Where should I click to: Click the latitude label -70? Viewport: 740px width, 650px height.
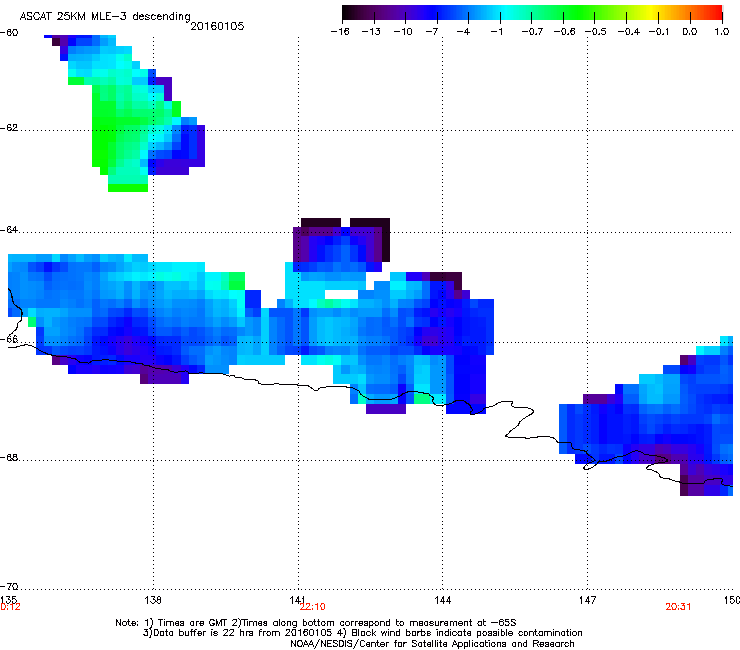tap(9, 587)
